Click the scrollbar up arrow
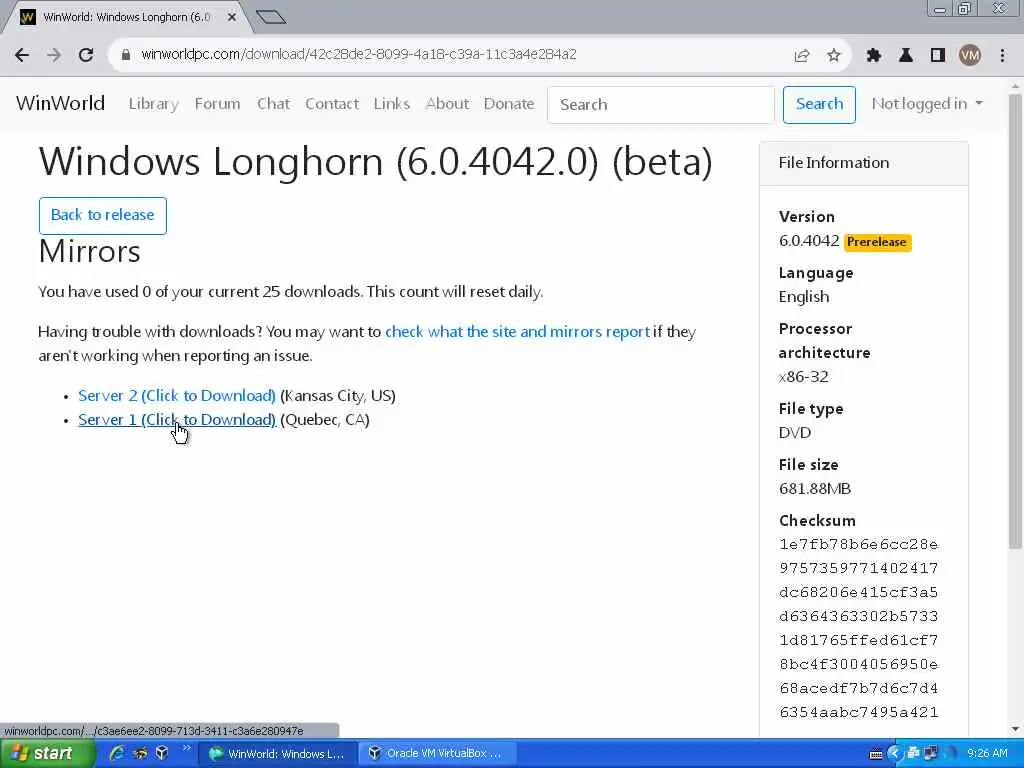Viewport: 1024px width, 768px height. click(1015, 86)
